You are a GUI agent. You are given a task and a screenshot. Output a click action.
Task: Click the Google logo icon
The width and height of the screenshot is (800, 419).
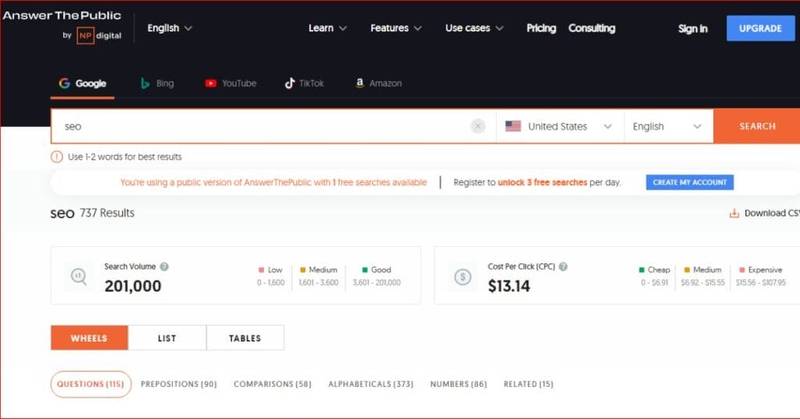[64, 83]
